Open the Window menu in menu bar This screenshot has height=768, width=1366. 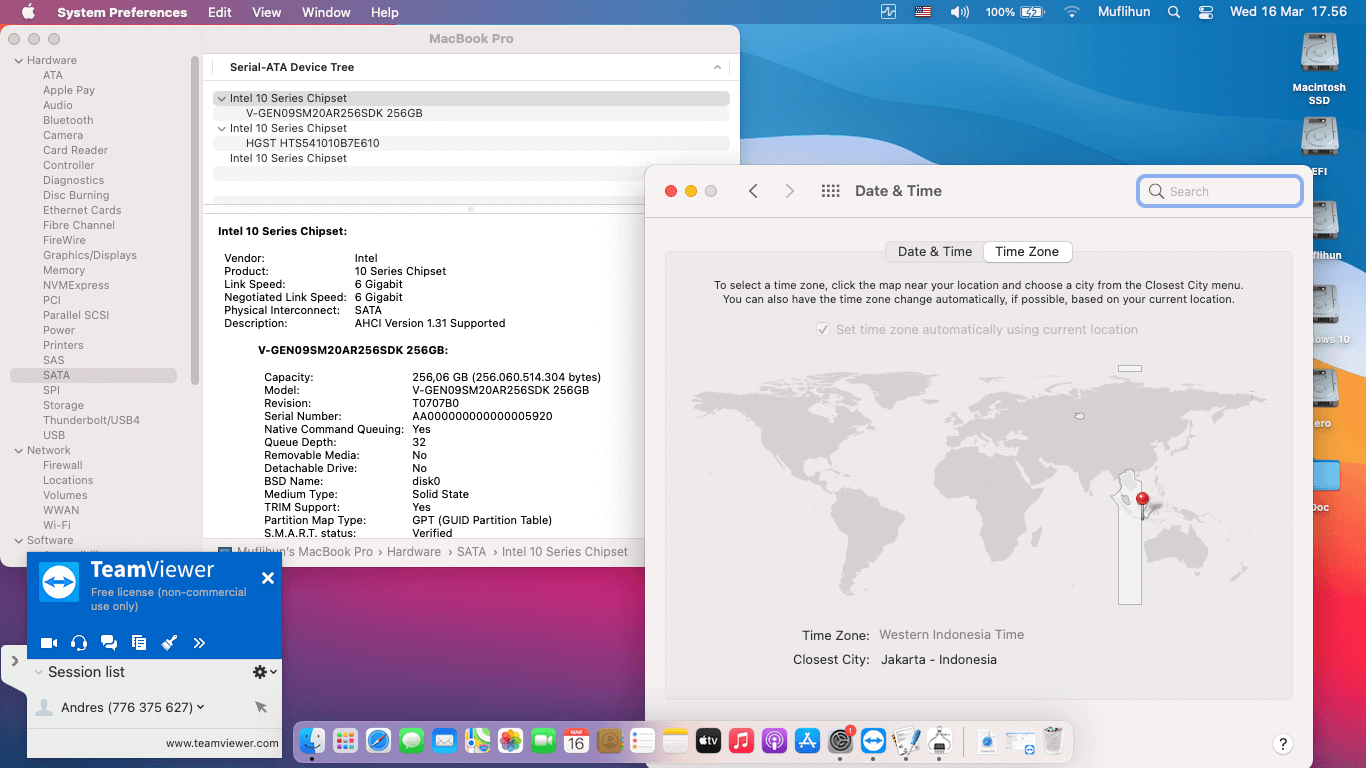(x=325, y=12)
